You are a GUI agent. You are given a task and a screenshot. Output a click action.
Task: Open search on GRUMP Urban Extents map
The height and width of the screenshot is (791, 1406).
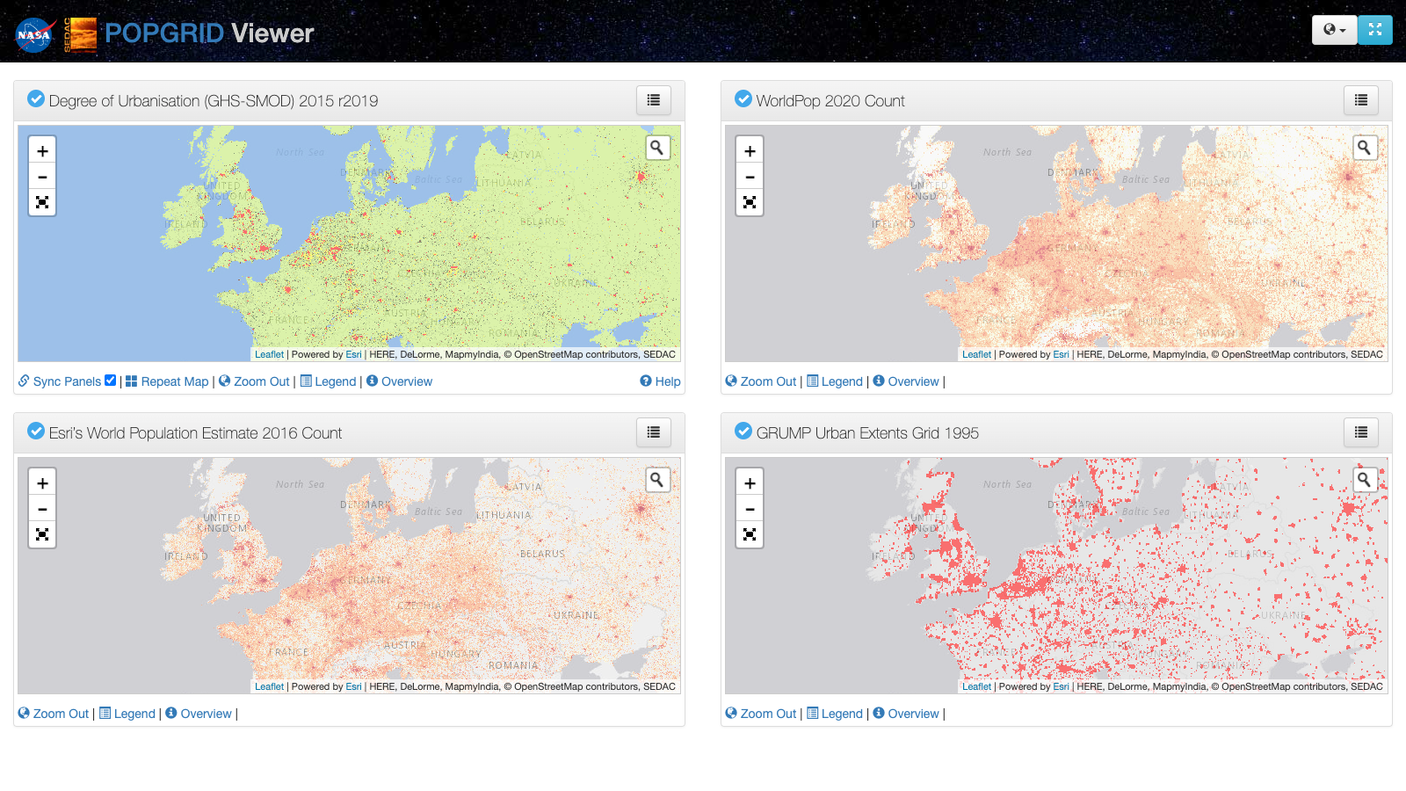[x=1364, y=480]
